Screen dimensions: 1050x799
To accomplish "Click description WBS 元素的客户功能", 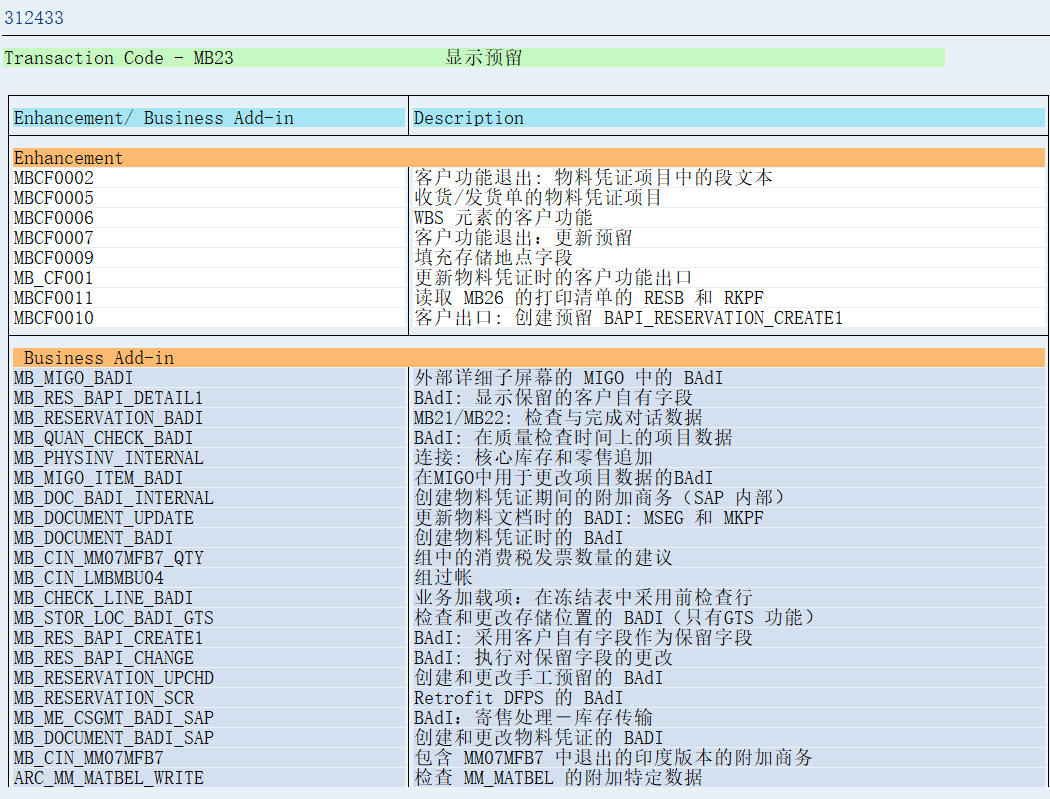I will 503,218.
